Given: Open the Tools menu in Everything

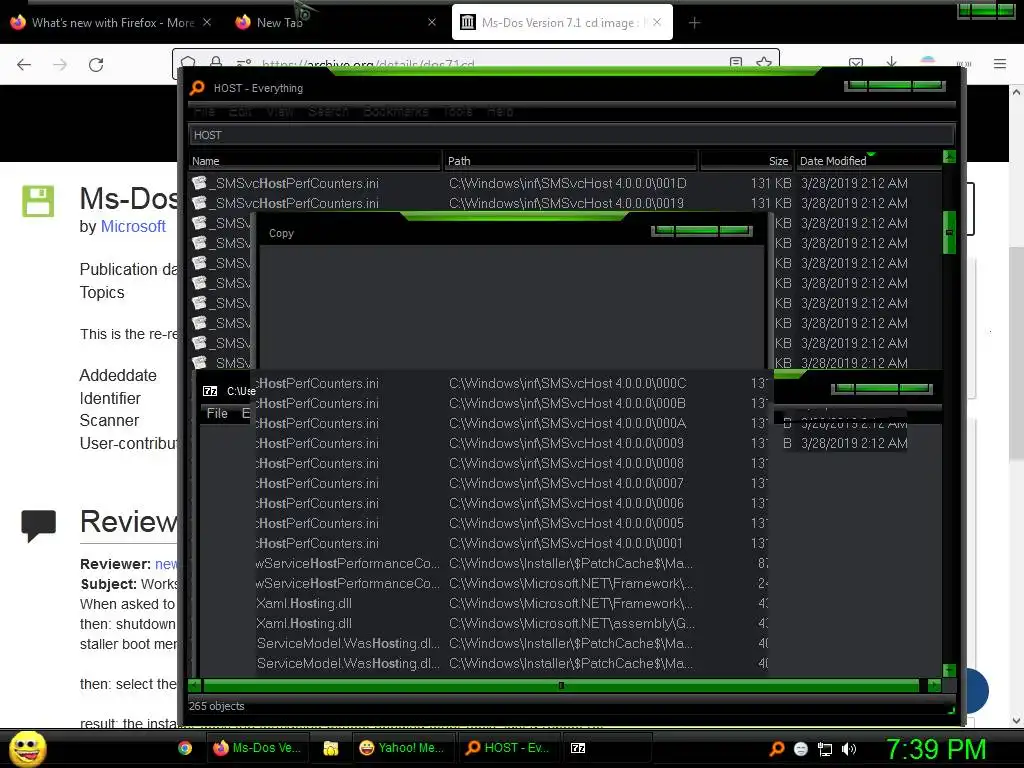Looking at the screenshot, I should click(x=458, y=112).
